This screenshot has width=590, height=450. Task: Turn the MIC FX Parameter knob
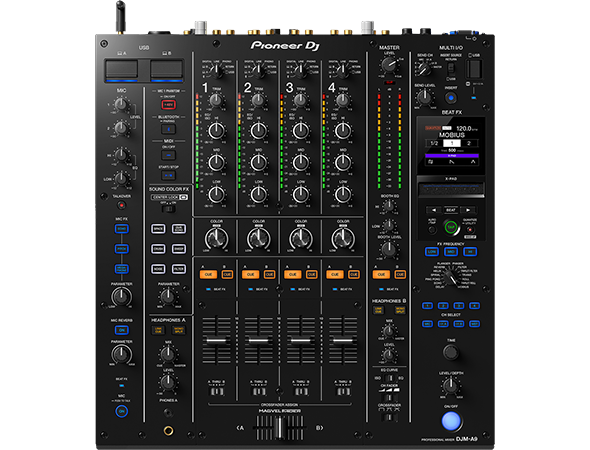tap(122, 296)
